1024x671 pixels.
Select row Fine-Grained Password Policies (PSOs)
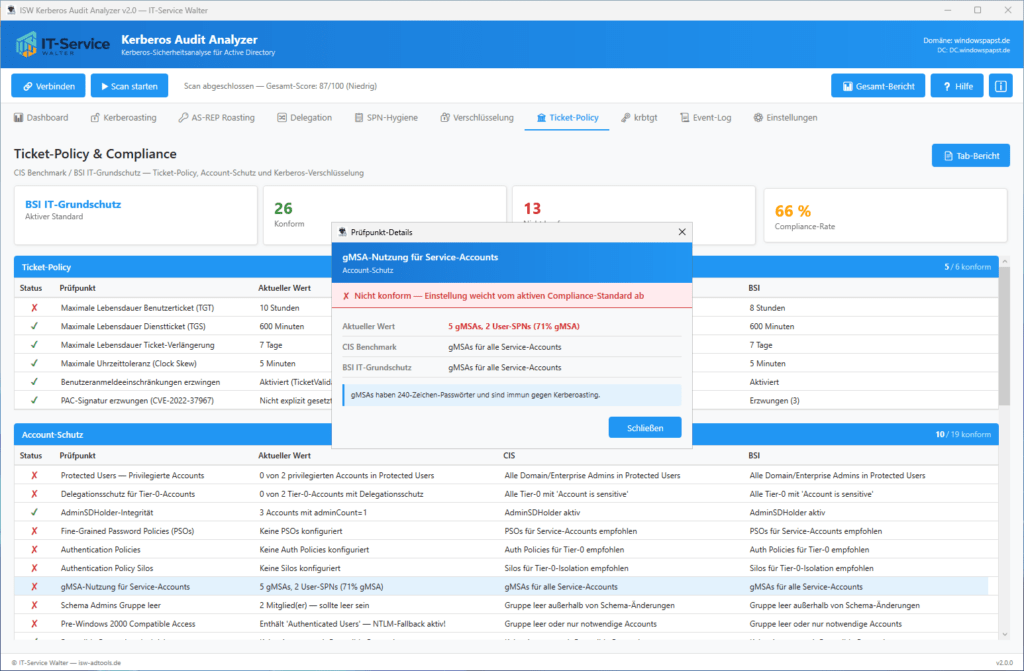506,531
